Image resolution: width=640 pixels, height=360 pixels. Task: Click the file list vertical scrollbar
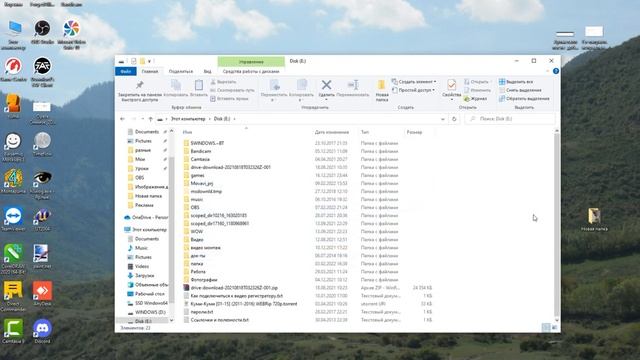[556, 224]
